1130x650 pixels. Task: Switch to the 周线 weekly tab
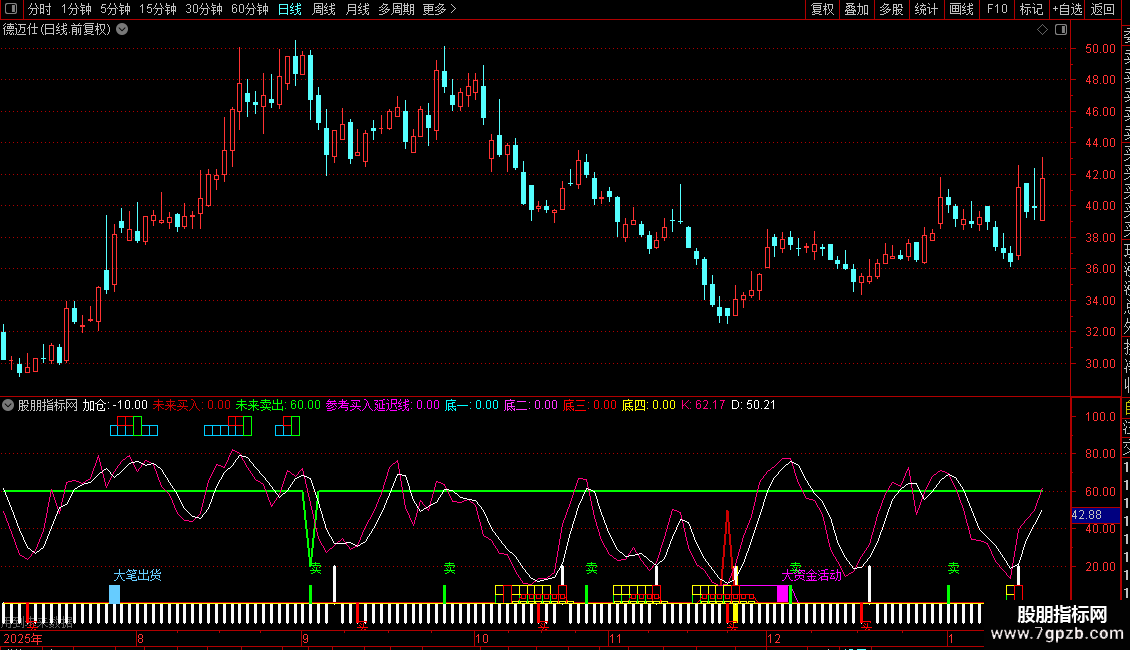[x=324, y=9]
